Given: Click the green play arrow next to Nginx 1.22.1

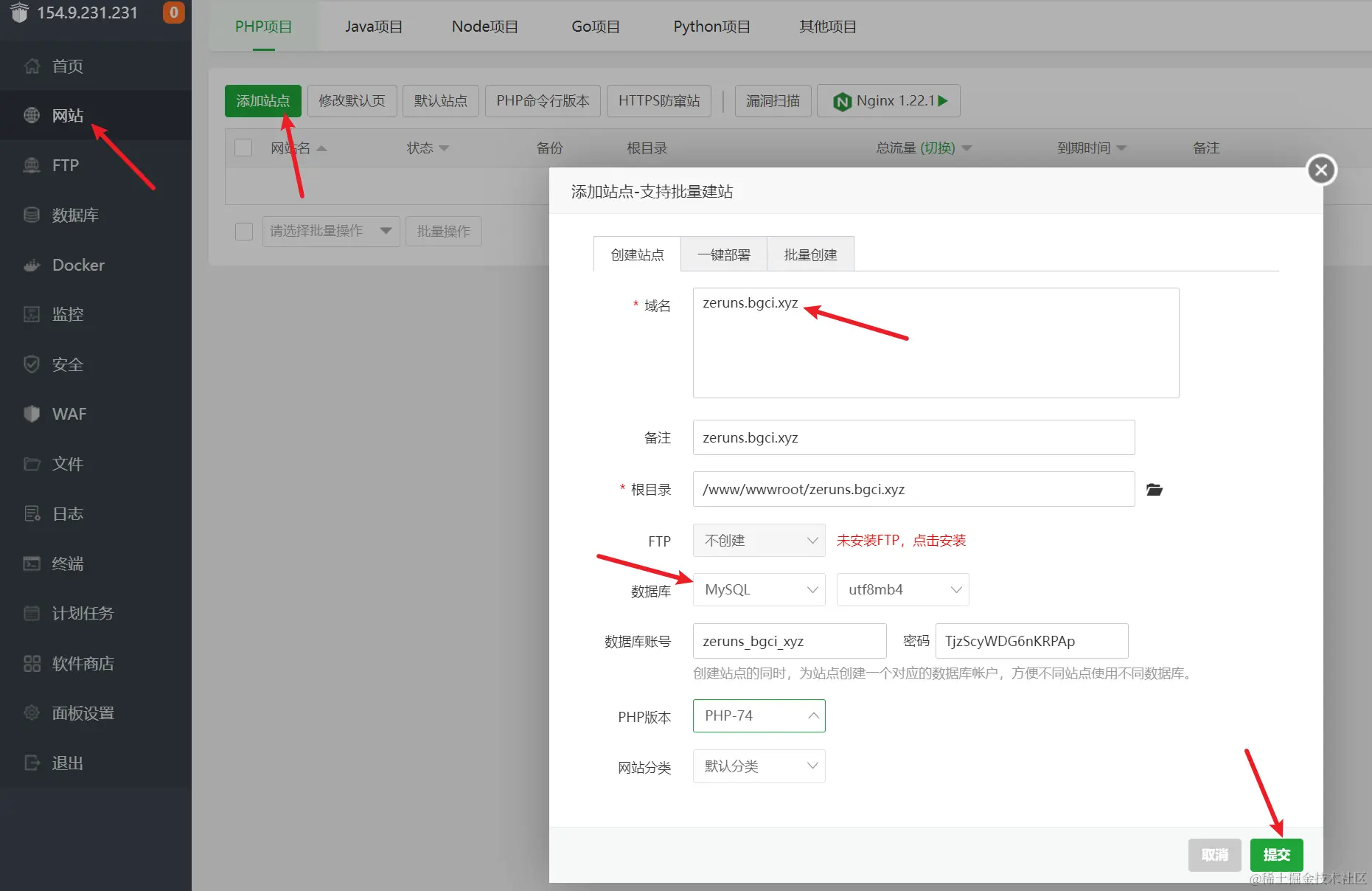Looking at the screenshot, I should (943, 101).
